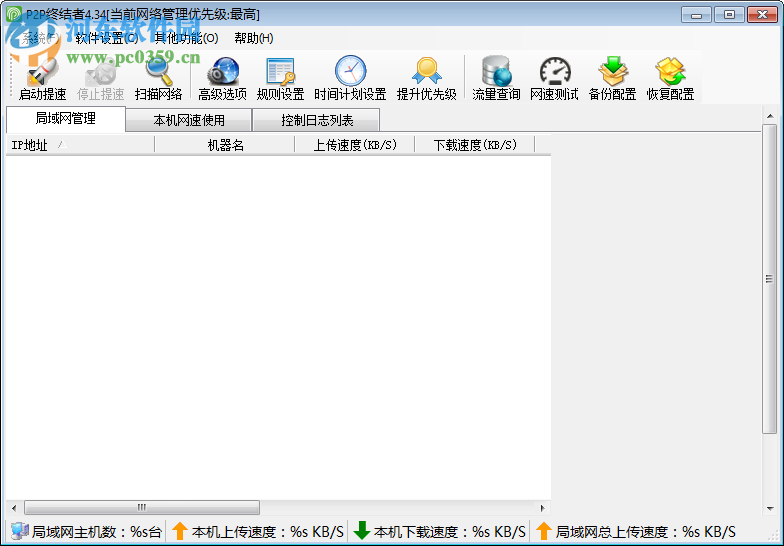Open the 帮助(H) menu
784x546 pixels.
click(x=254, y=38)
